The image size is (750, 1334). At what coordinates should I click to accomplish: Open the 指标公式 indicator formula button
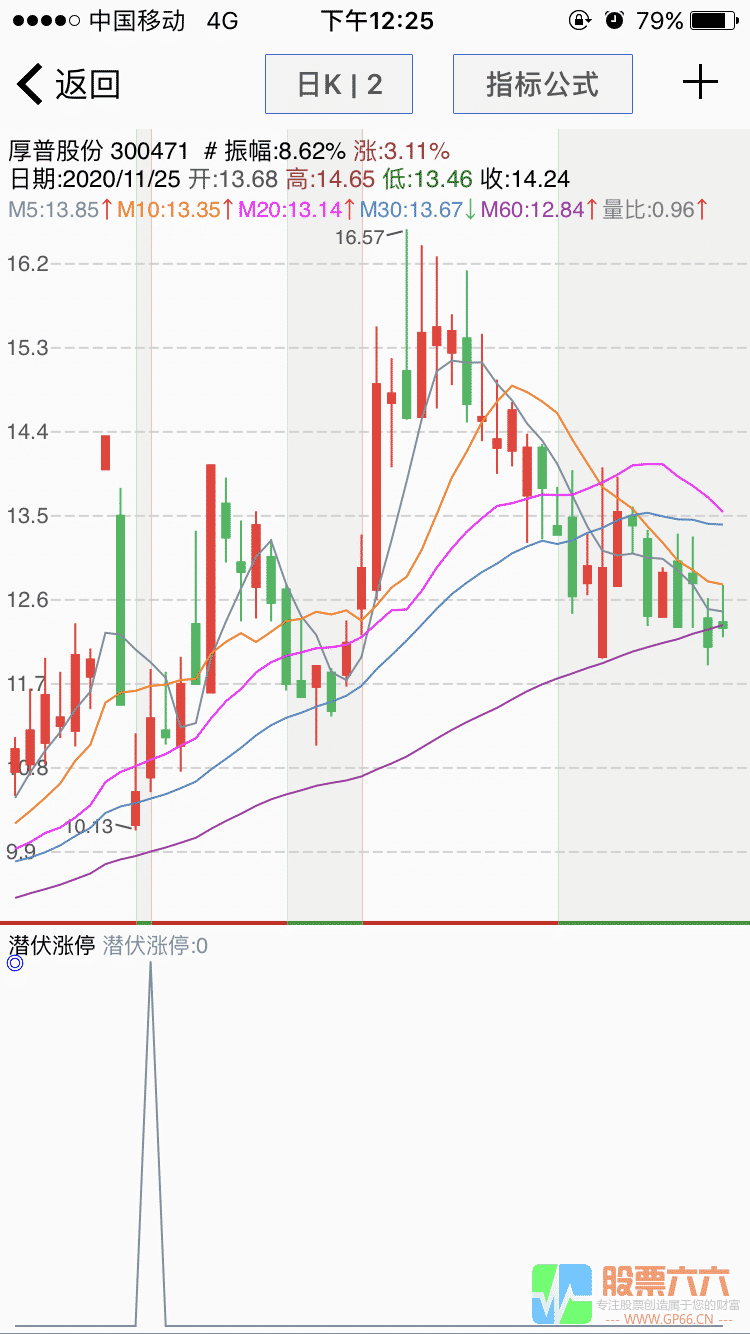click(x=543, y=84)
